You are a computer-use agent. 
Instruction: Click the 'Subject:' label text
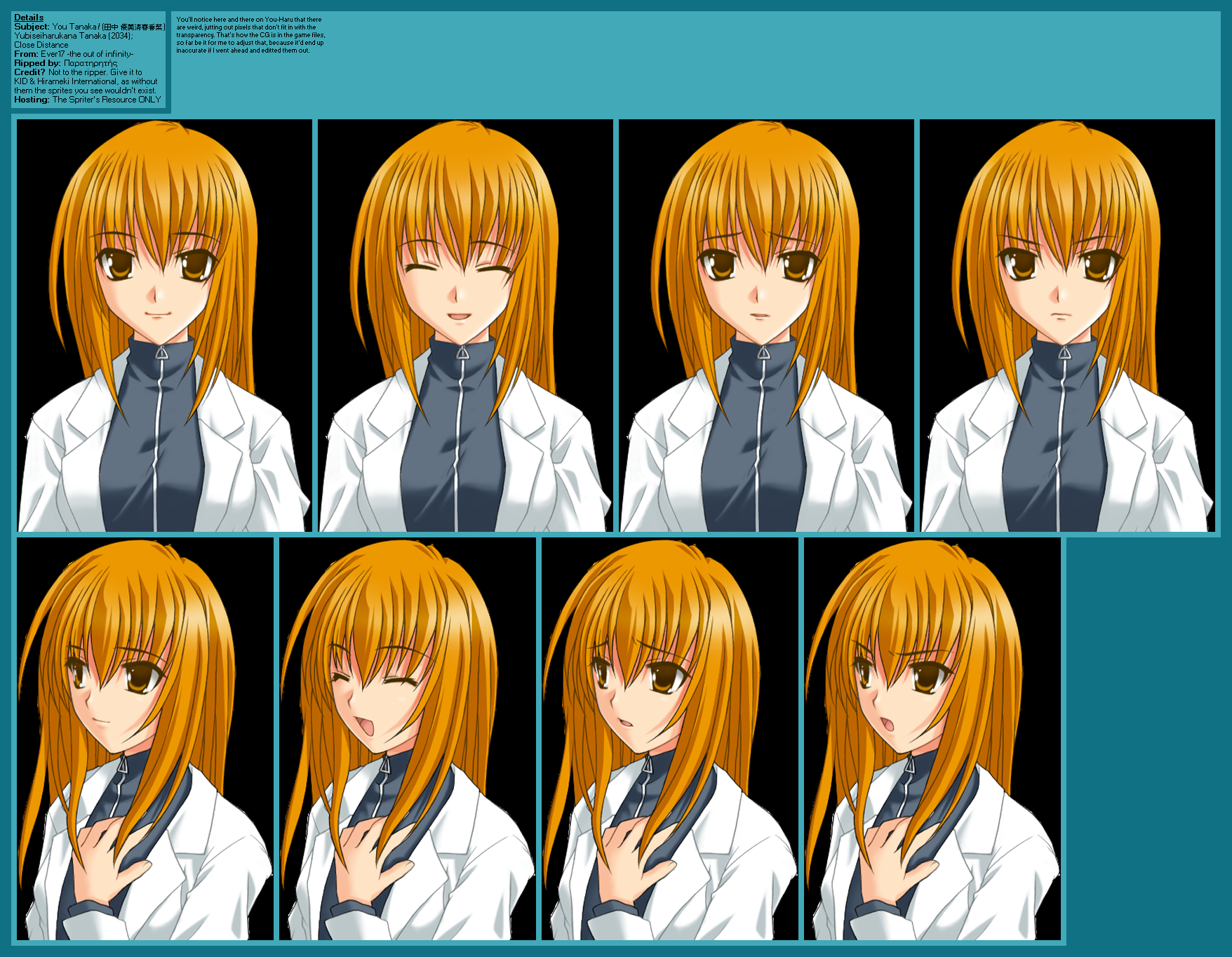click(32, 27)
